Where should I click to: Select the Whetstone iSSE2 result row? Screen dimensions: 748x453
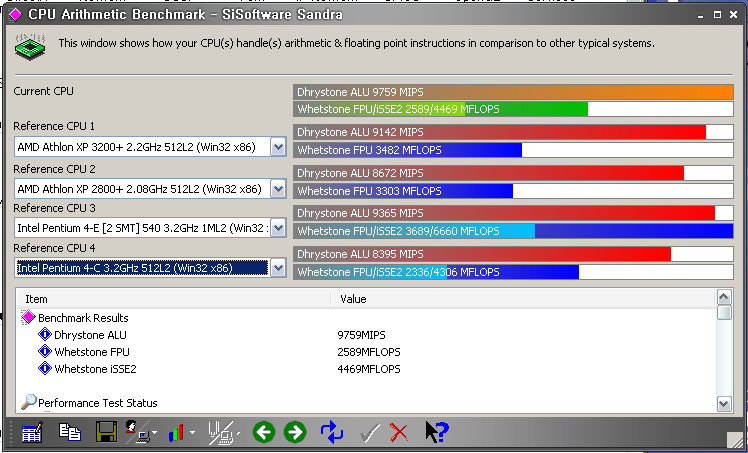(x=366, y=369)
